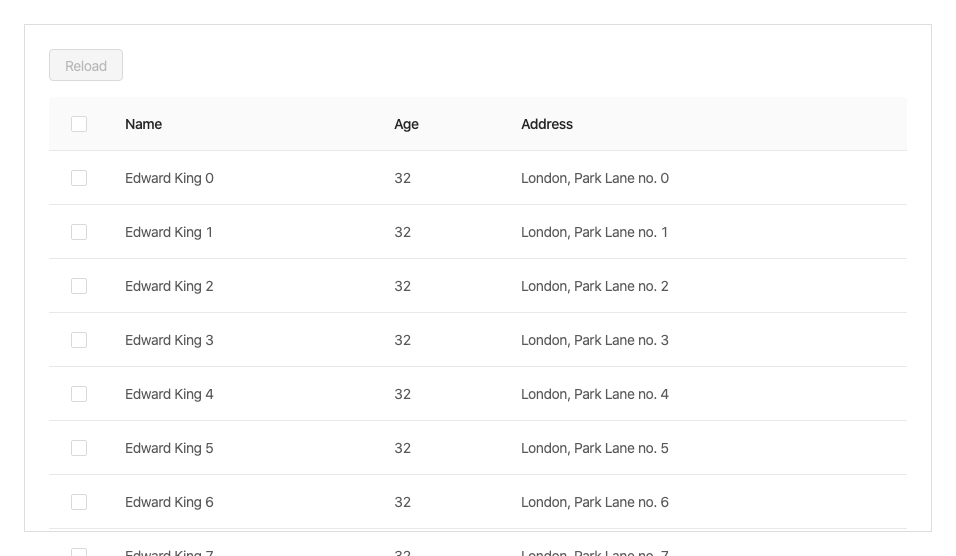This screenshot has height=556, width=956.
Task: Check the Edward King 6 row
Action: 79,502
